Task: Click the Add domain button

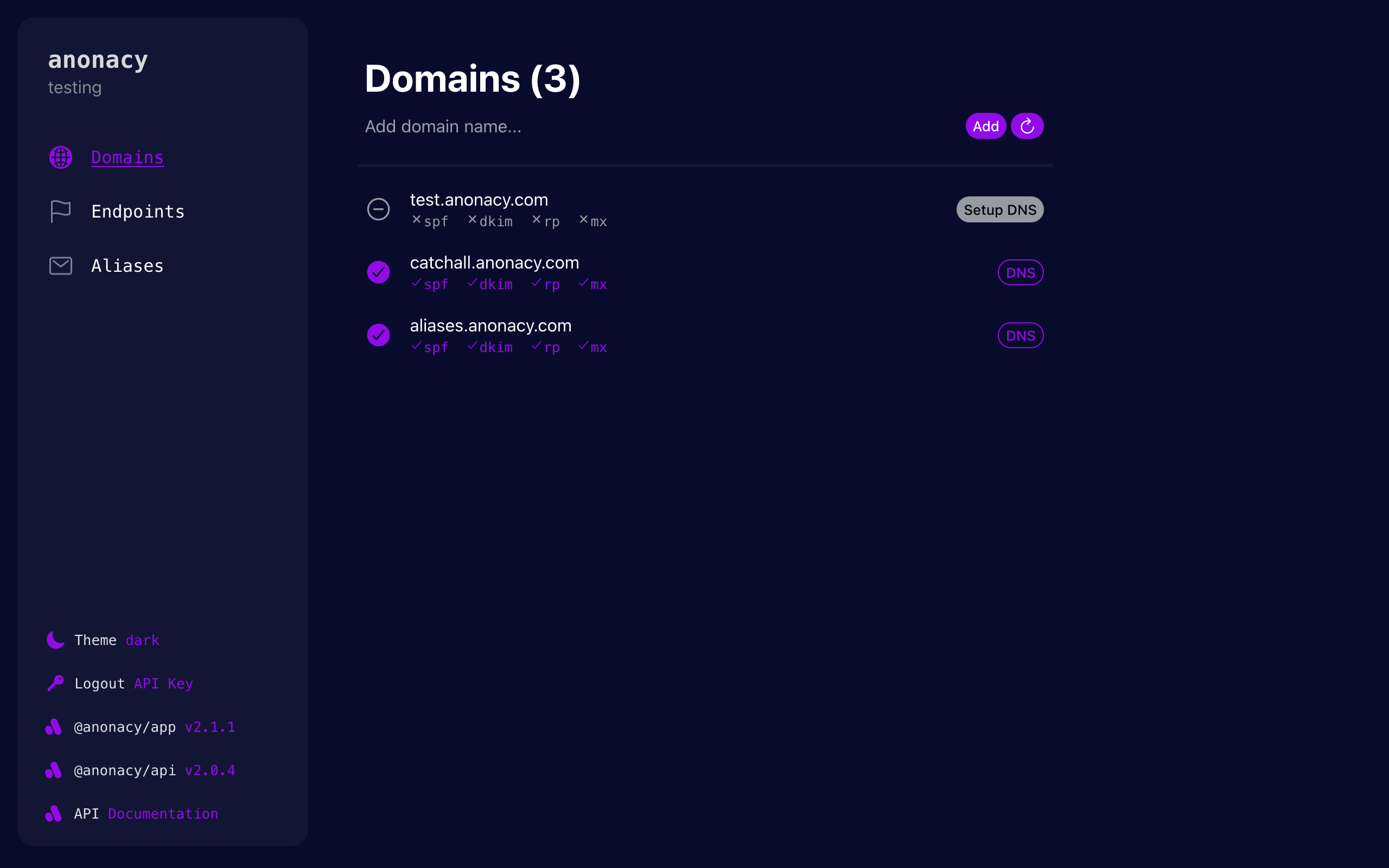Action: (985, 126)
